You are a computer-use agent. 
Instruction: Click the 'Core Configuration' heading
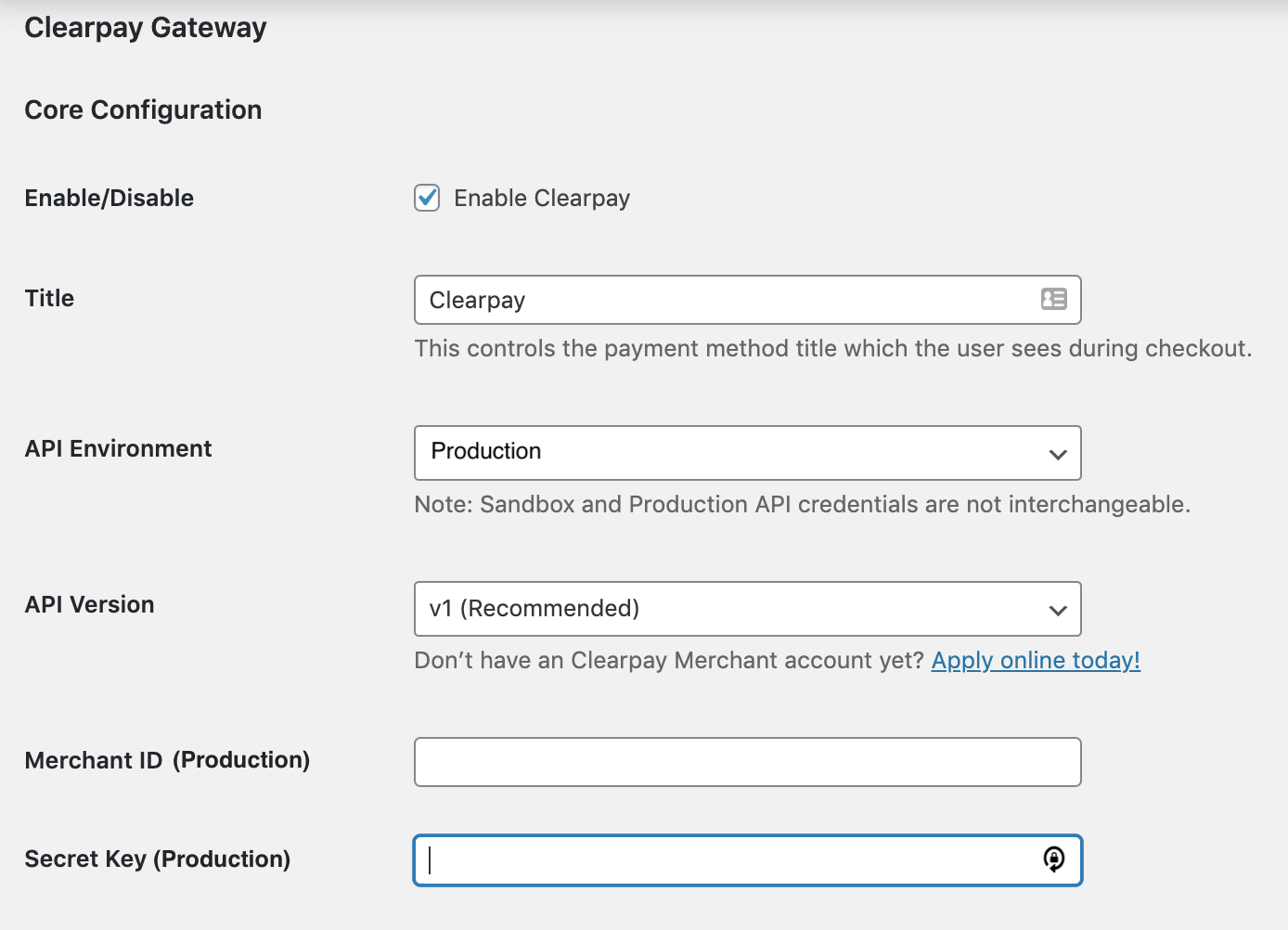click(x=143, y=110)
